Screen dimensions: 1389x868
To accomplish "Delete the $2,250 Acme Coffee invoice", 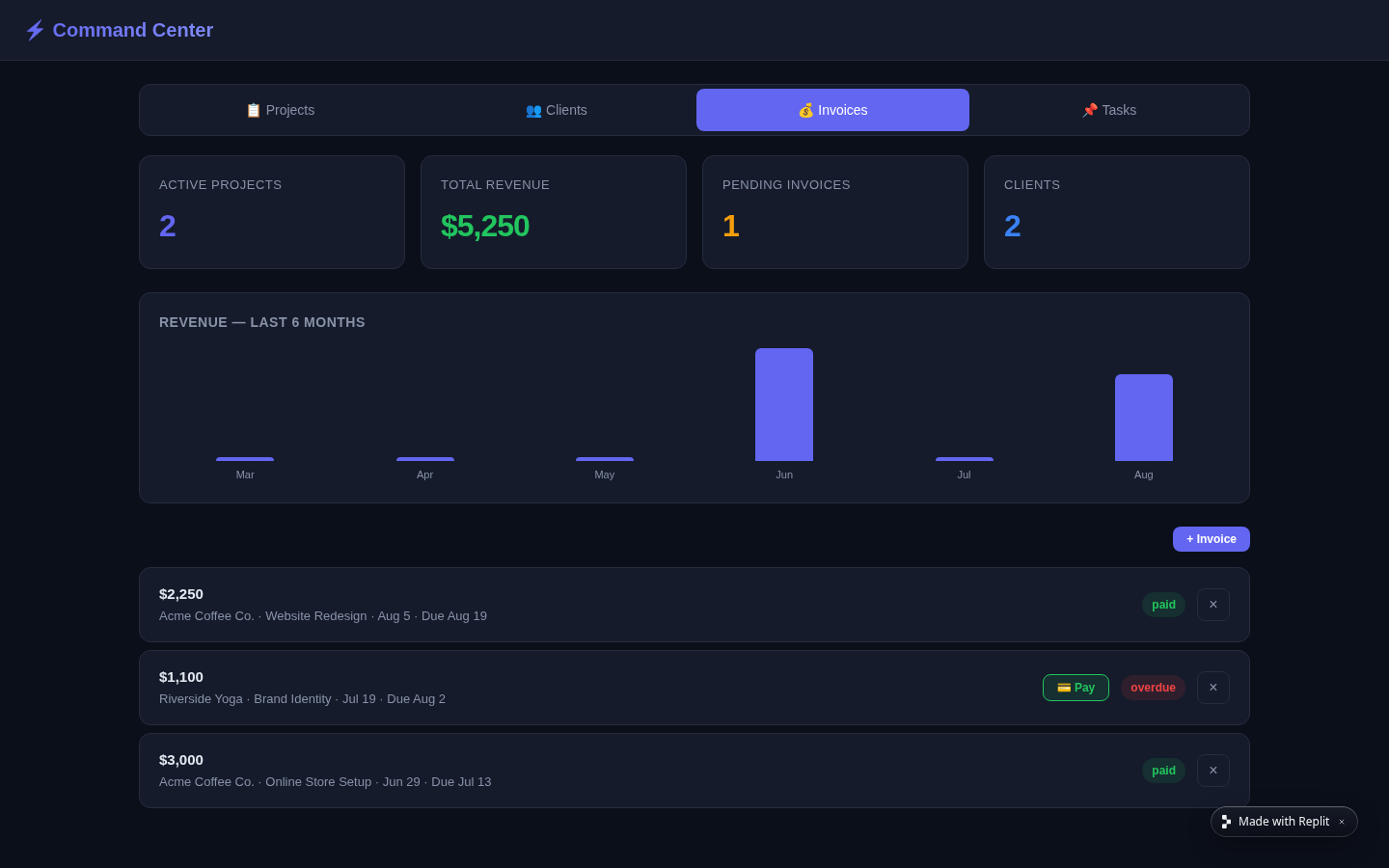I will 1213,605.
